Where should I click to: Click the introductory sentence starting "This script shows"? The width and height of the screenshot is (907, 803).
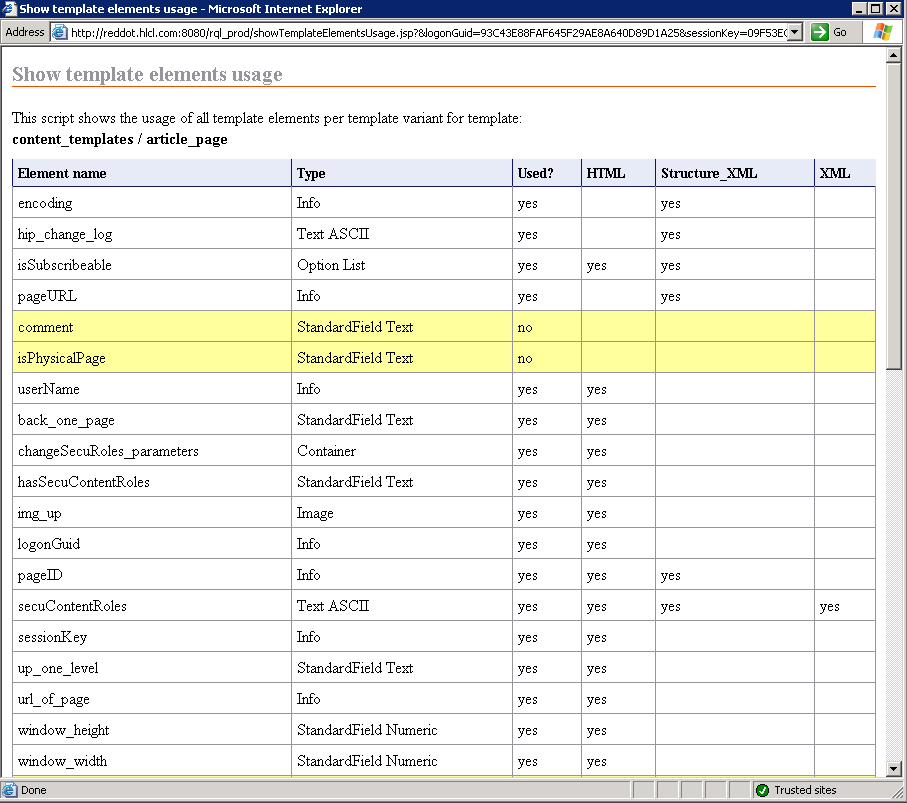point(267,119)
